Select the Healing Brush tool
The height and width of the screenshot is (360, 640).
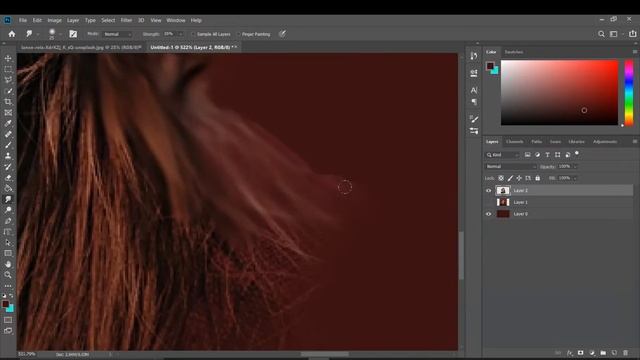tap(8, 134)
